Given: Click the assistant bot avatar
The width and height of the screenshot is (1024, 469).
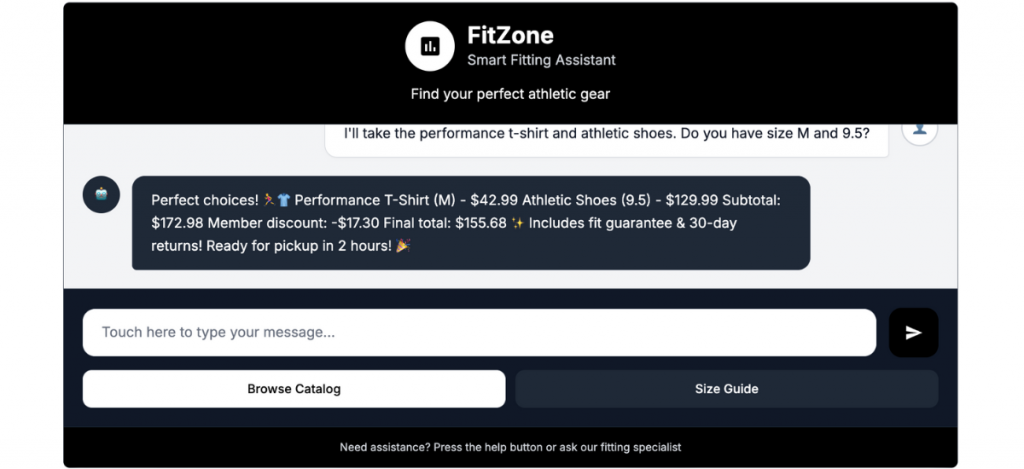Looking at the screenshot, I should pos(101,195).
